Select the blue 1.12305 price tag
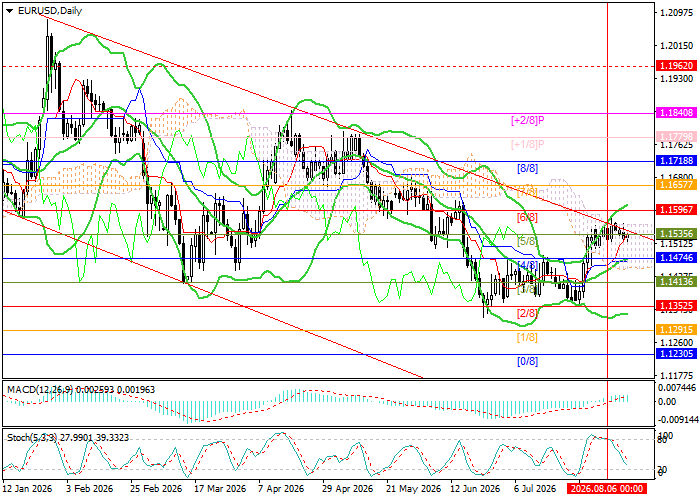 pyautogui.click(x=676, y=354)
